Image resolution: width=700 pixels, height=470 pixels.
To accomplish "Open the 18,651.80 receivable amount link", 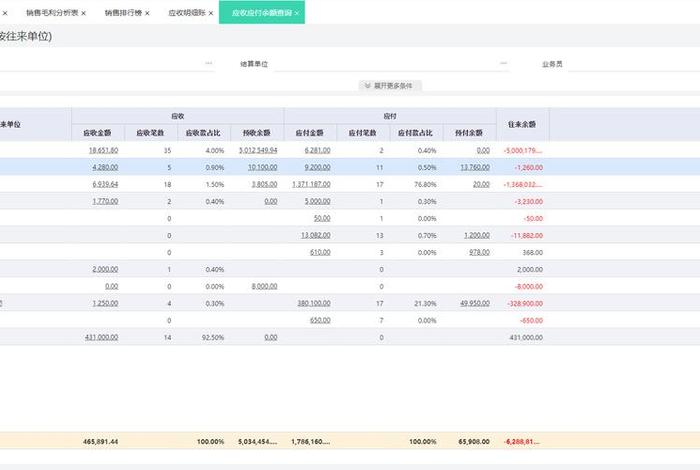I will pyautogui.click(x=103, y=150).
